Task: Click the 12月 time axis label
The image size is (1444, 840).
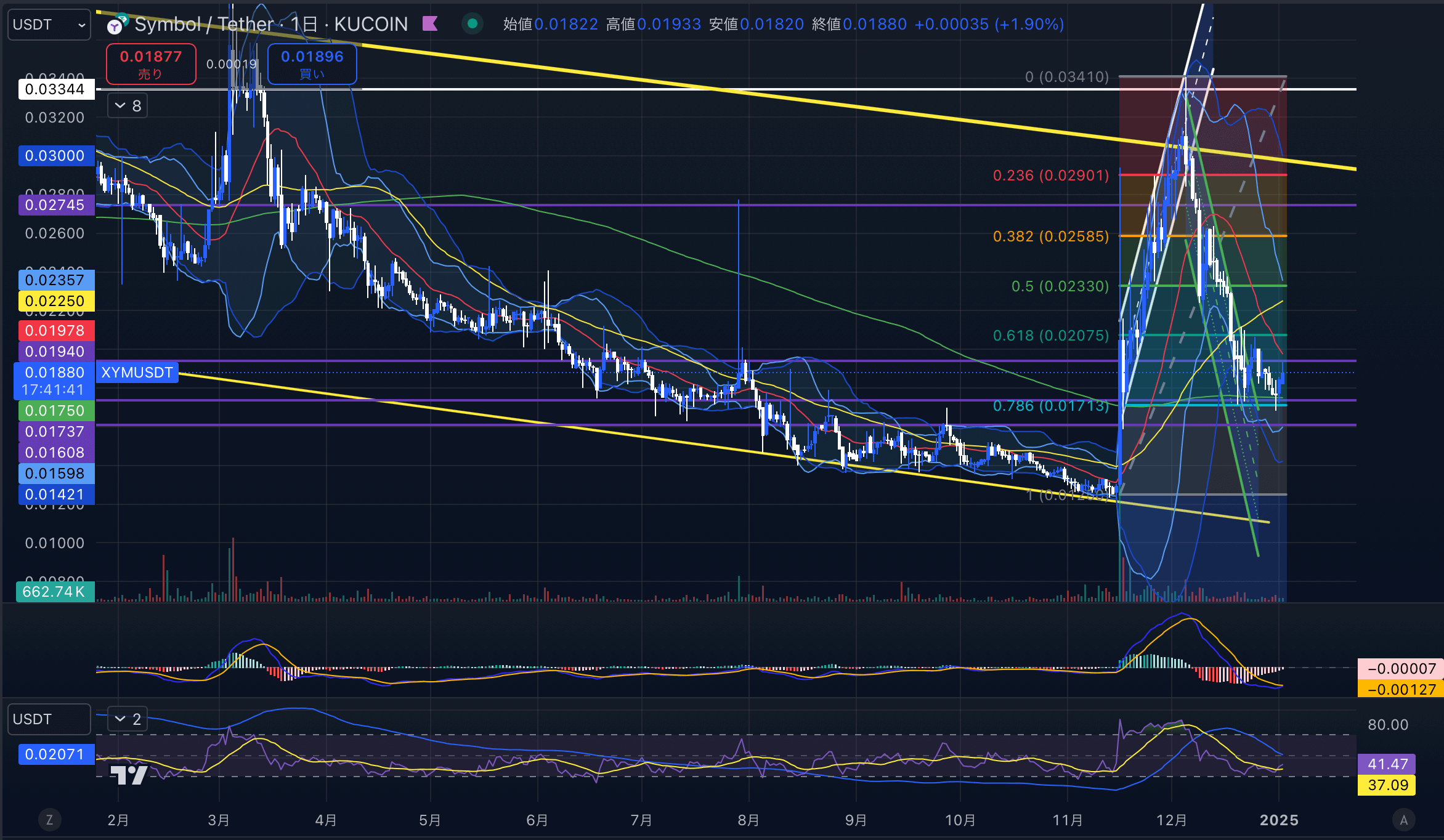Action: coord(1172,820)
